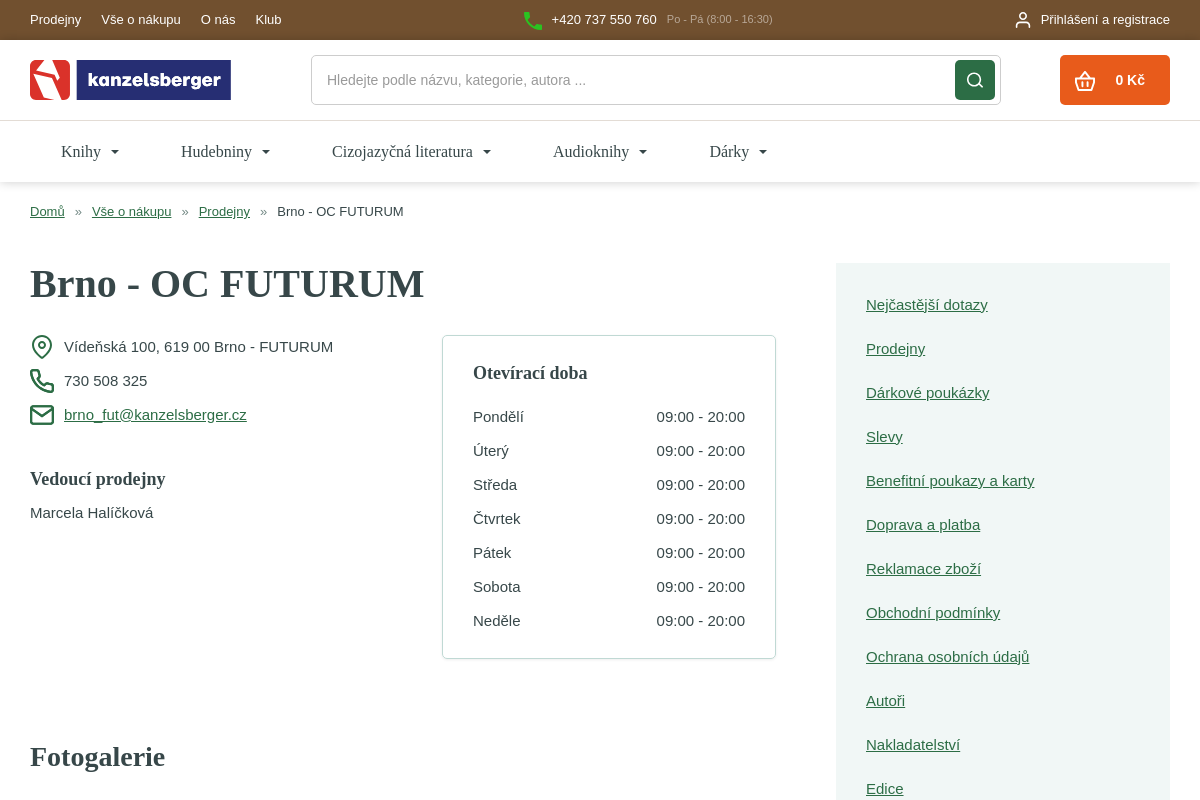Go to Vše o nákupu breadcrumb
The width and height of the screenshot is (1200, 800).
tap(132, 212)
